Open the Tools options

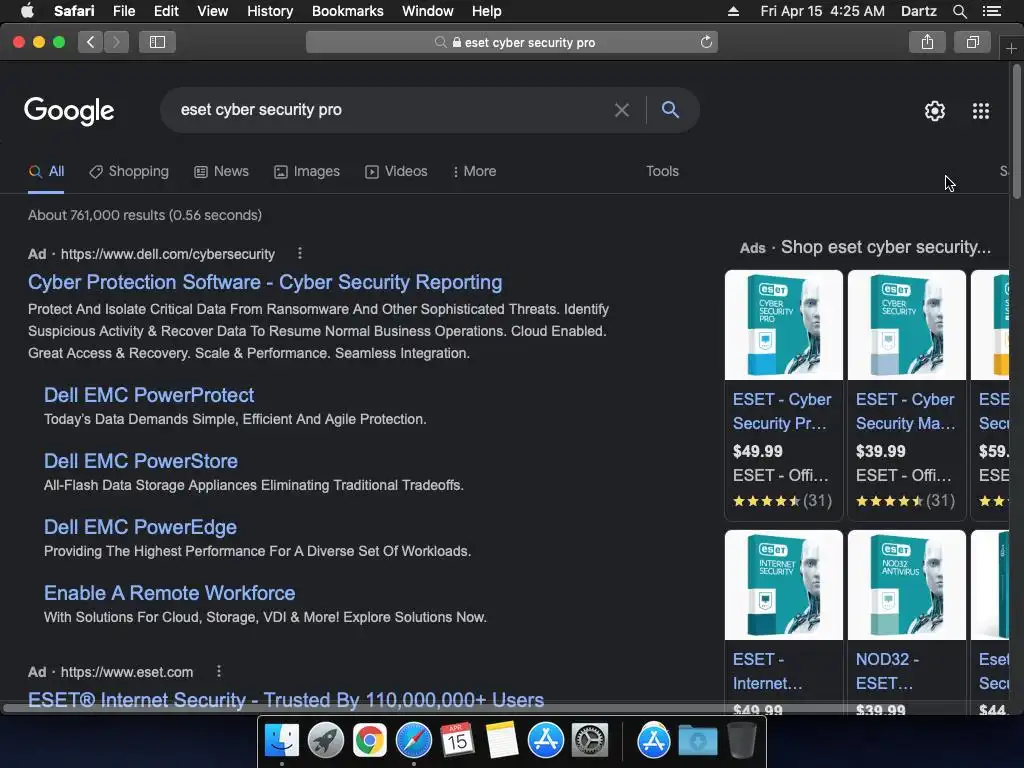click(x=662, y=171)
